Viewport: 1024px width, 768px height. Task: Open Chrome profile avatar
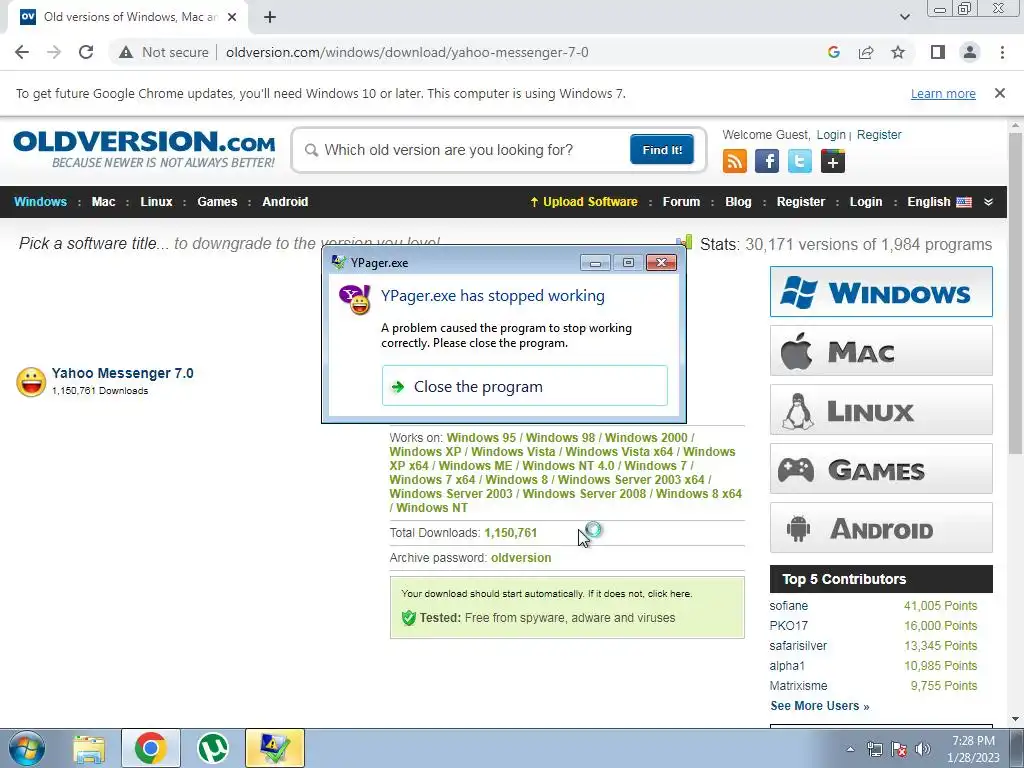coord(970,52)
